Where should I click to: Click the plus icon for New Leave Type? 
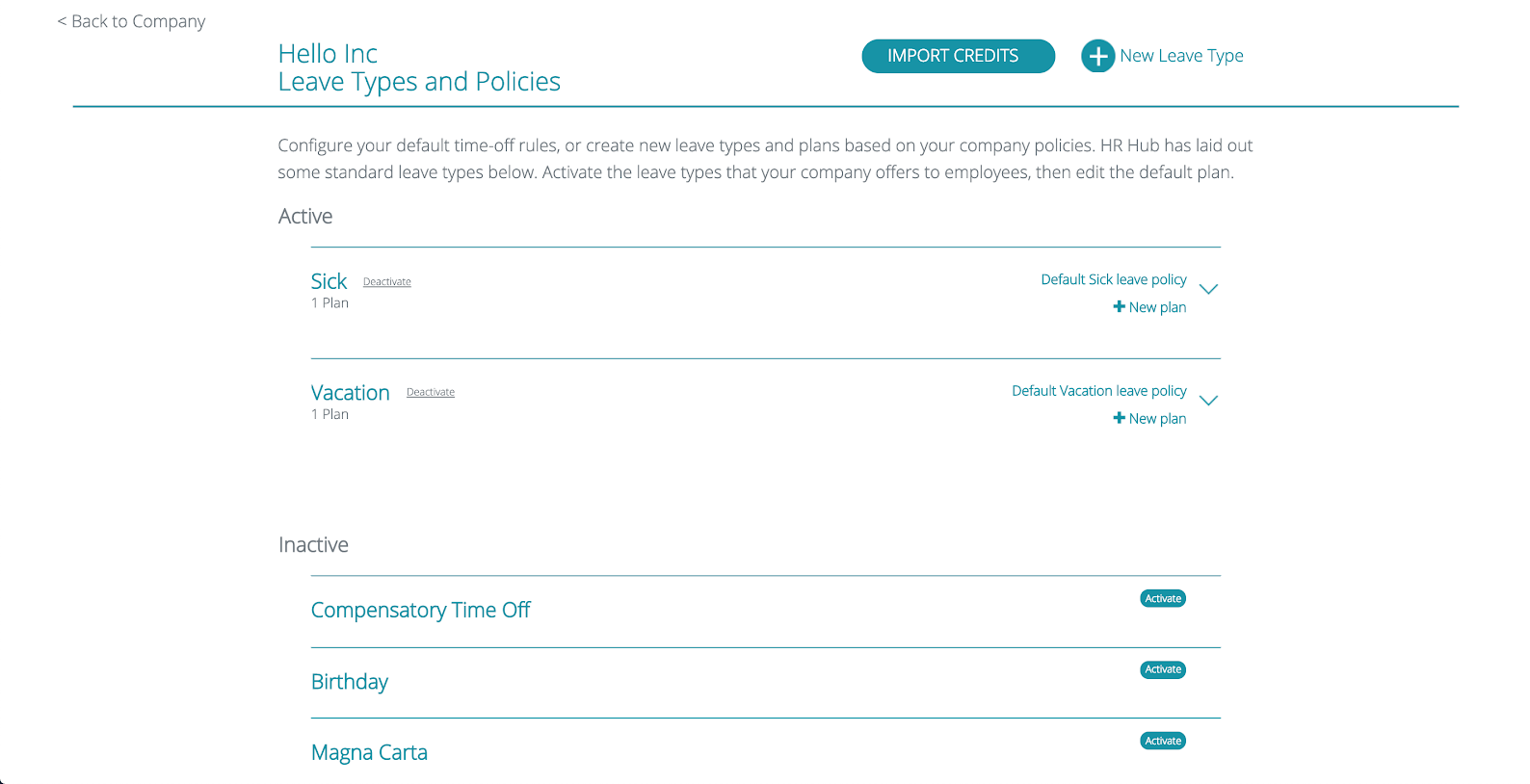tap(1097, 56)
